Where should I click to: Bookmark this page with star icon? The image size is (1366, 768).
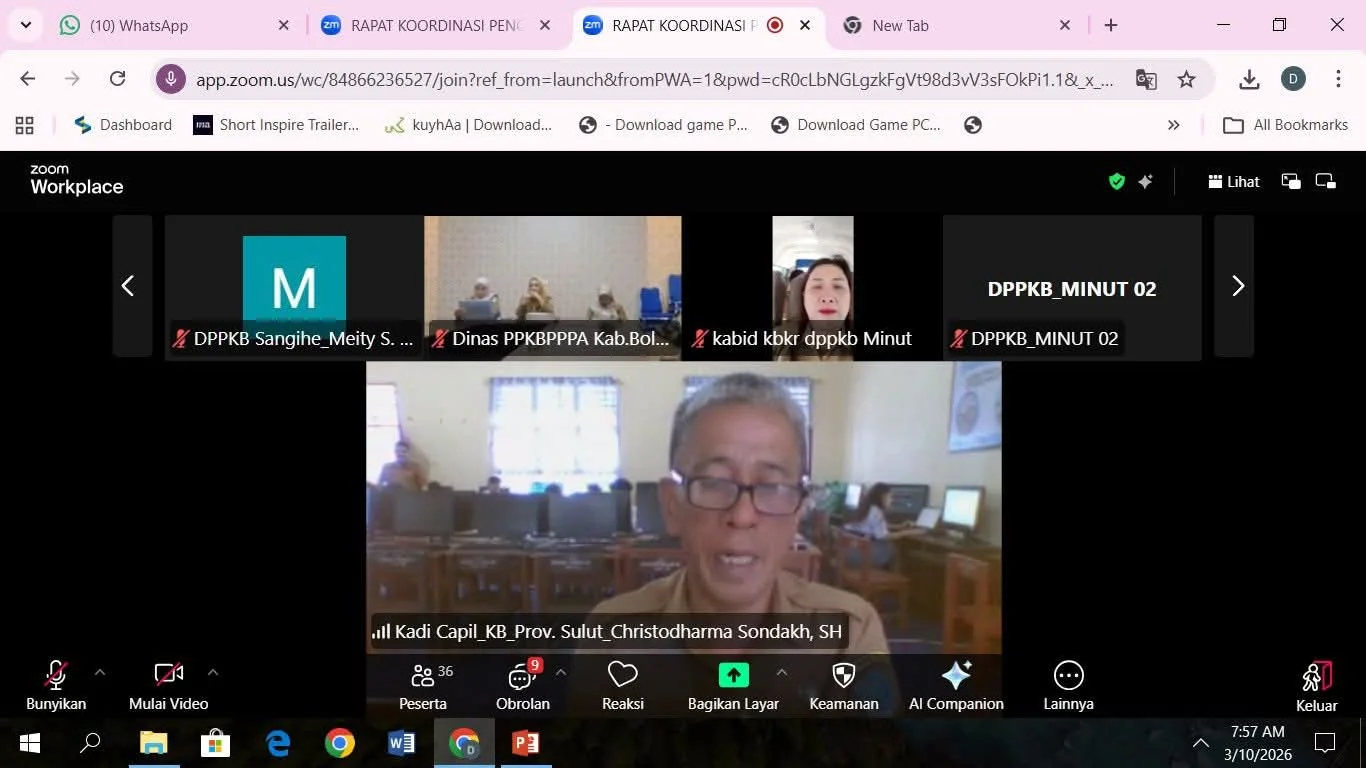pos(1186,80)
